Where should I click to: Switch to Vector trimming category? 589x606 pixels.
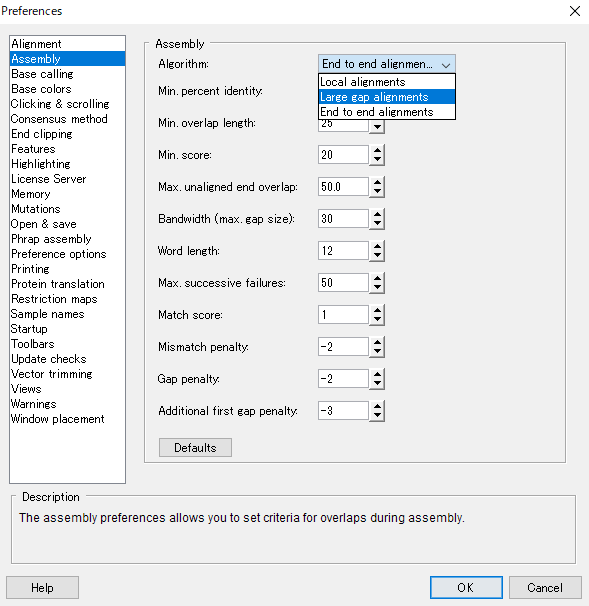(x=51, y=374)
